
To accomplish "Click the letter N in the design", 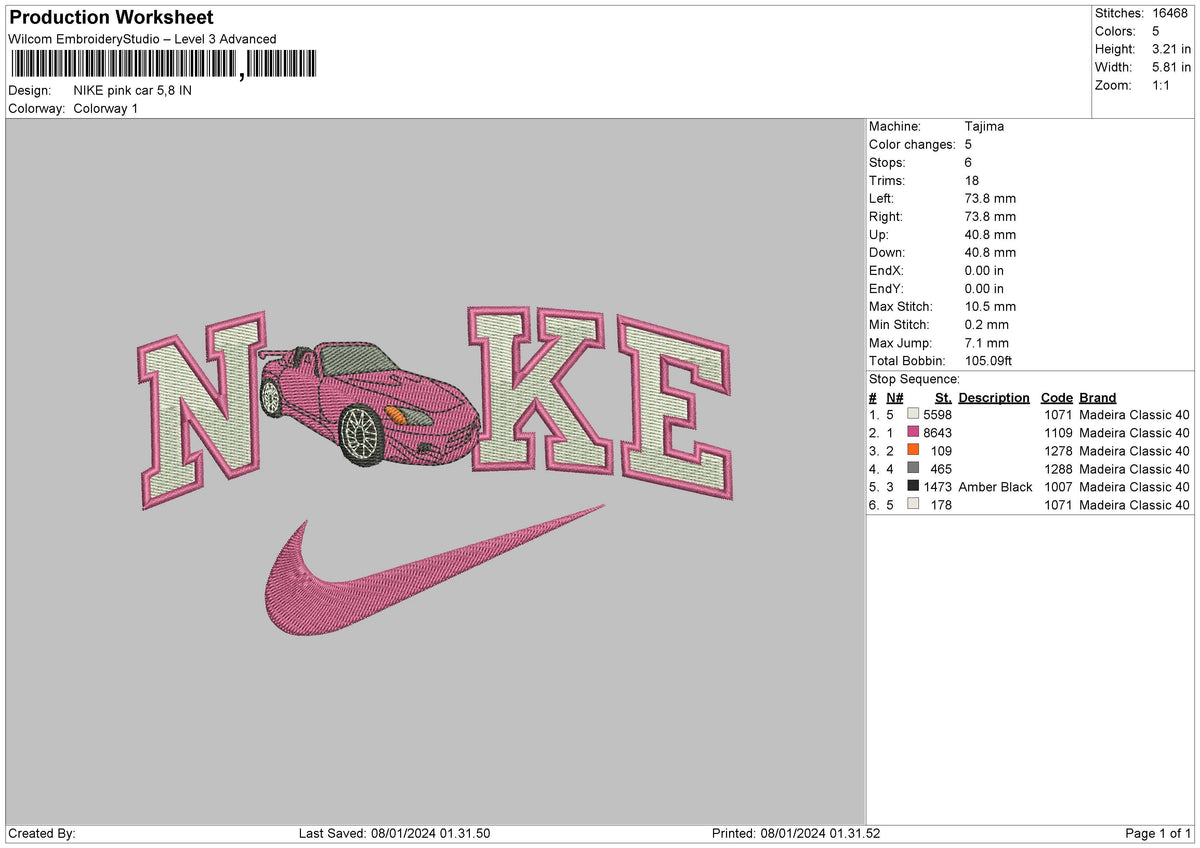I will 202,408.
